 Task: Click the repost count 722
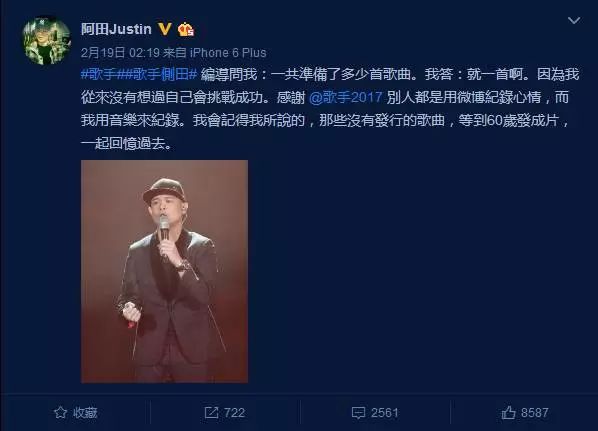tap(234, 413)
